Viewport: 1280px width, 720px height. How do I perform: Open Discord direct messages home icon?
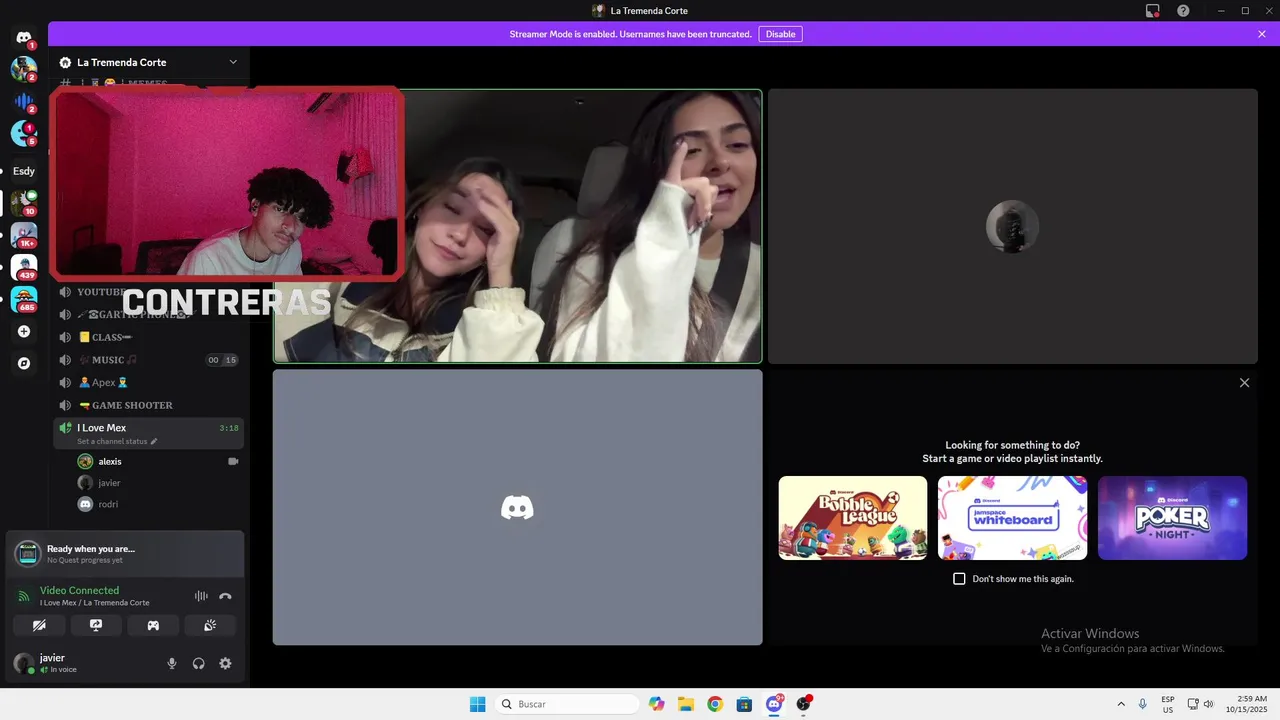pos(24,38)
